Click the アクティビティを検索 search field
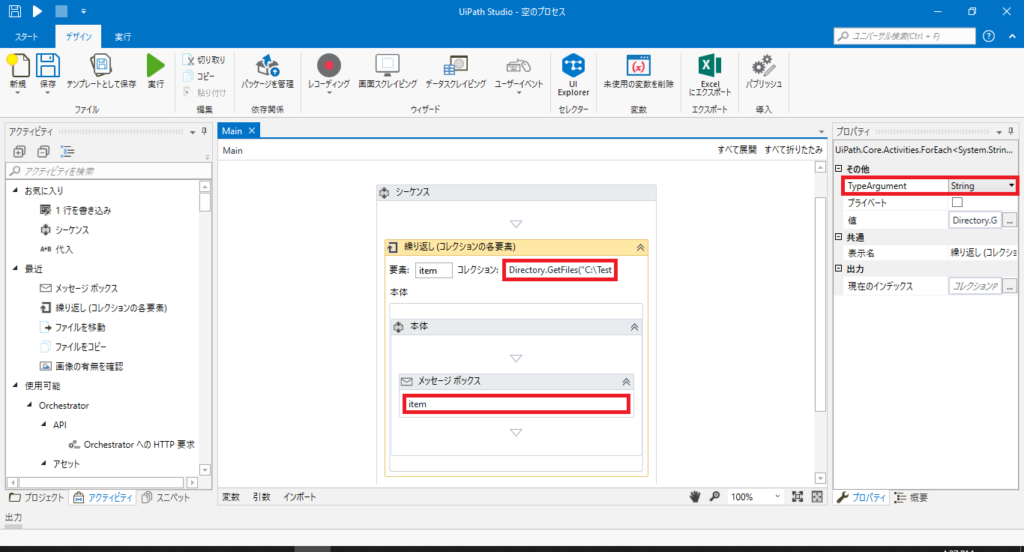This screenshot has width=1024, height=552. pos(109,171)
